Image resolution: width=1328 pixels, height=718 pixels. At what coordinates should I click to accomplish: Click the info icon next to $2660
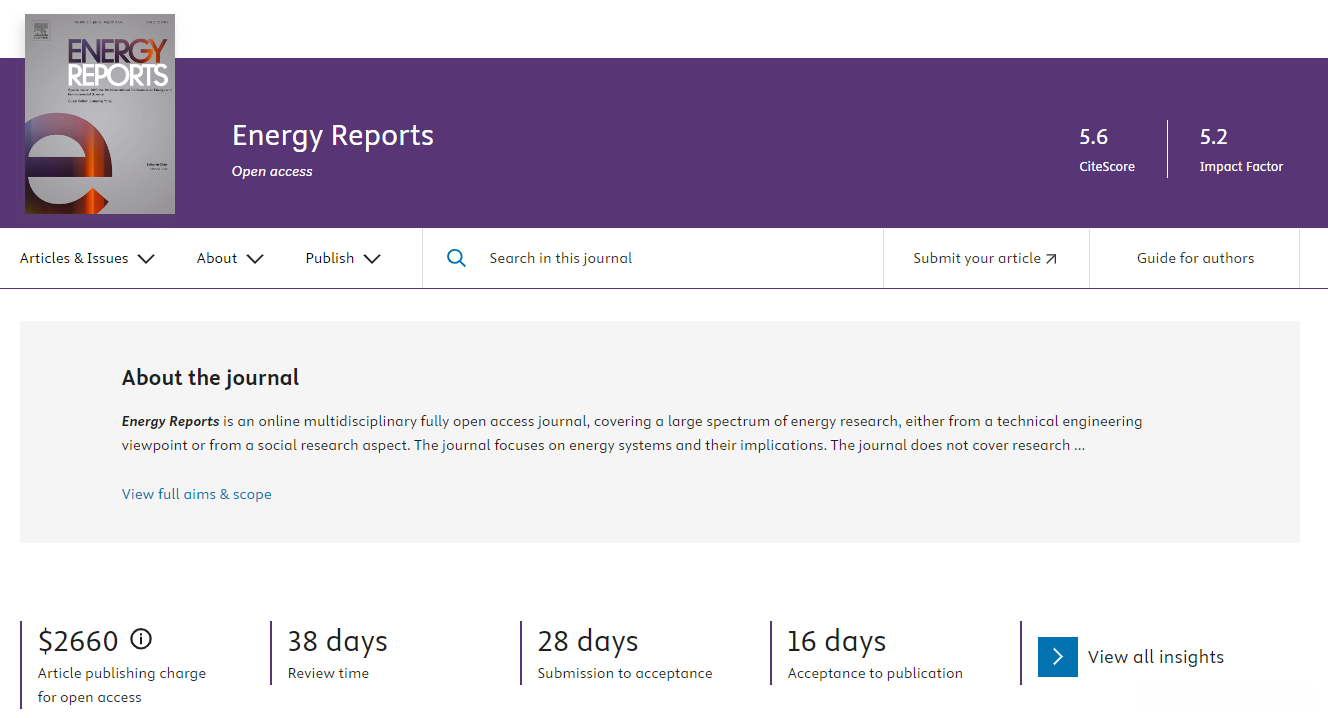141,638
